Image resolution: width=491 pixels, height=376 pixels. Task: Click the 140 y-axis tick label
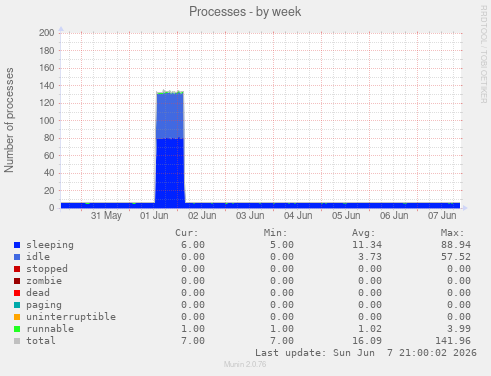(46, 86)
